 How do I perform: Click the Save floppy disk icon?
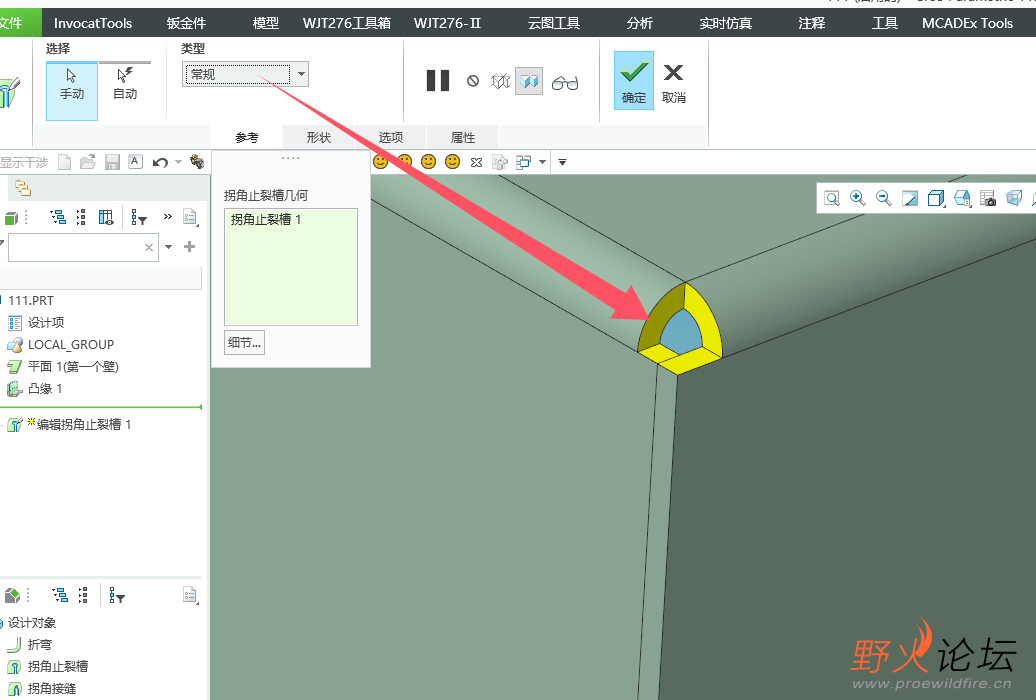point(112,162)
